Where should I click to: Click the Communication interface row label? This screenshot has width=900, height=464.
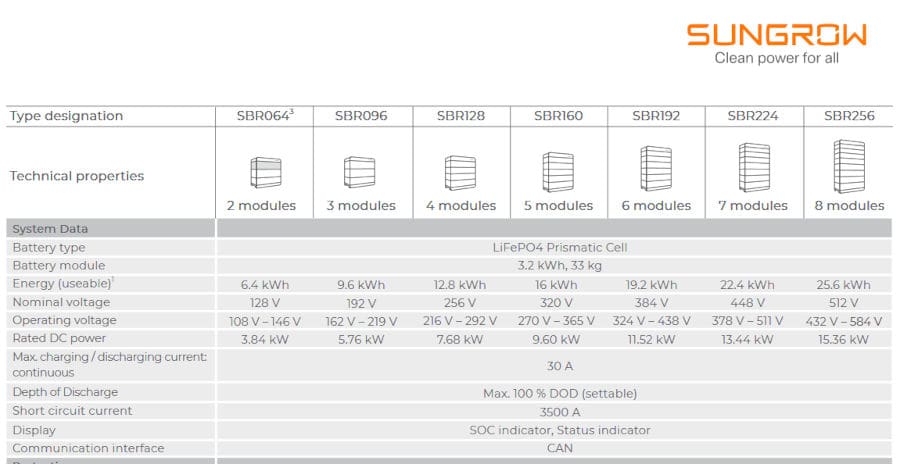[88, 448]
